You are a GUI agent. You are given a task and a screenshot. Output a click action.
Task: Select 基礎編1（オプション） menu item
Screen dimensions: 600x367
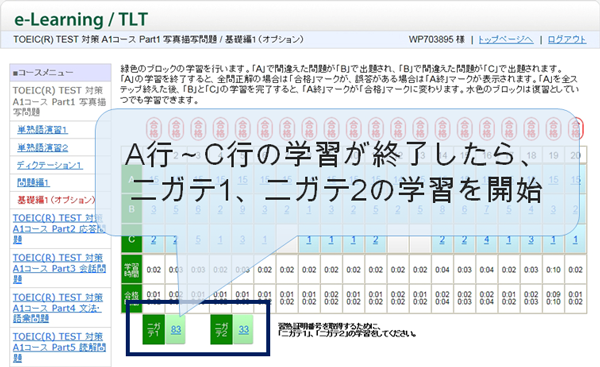tap(56, 200)
